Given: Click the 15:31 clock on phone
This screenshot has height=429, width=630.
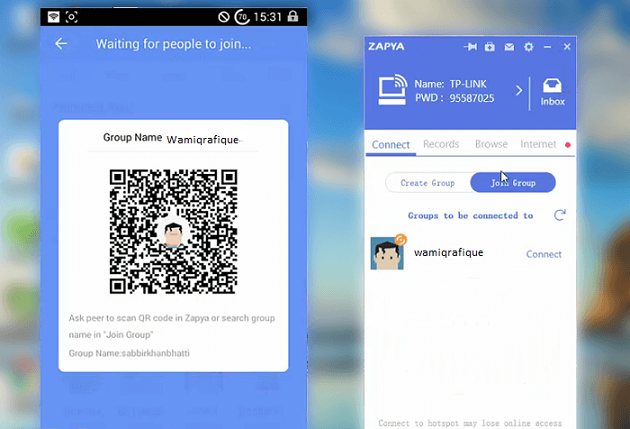Looking at the screenshot, I should click(x=268, y=17).
